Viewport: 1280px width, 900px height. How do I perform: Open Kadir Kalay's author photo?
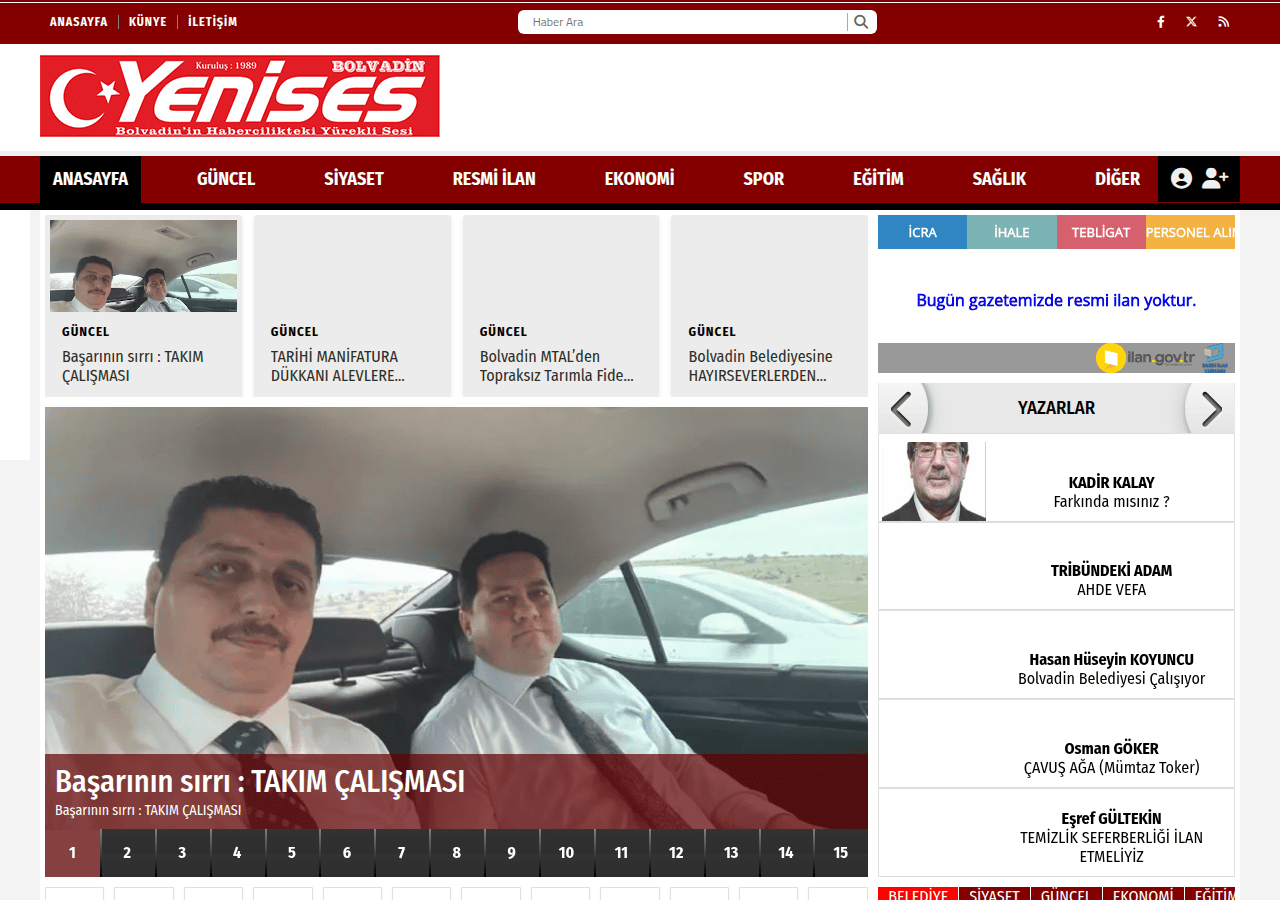click(x=934, y=481)
